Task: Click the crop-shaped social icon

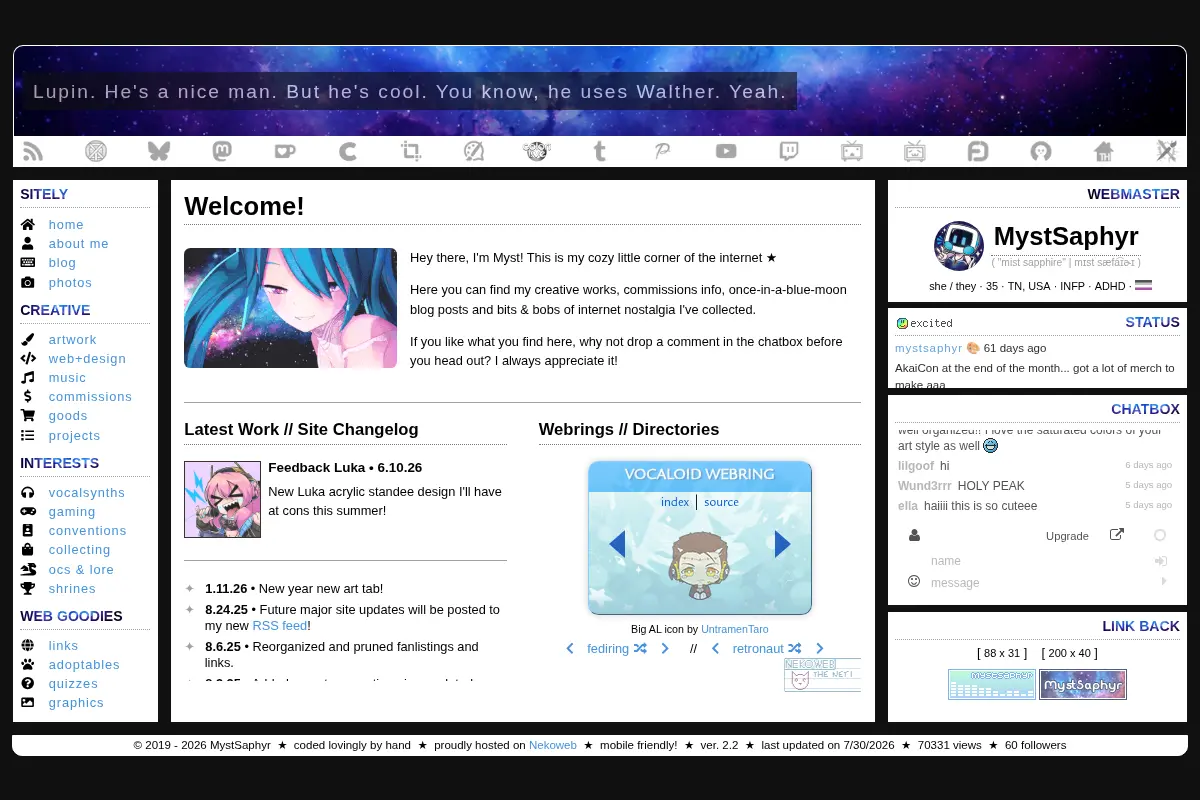Action: [x=411, y=151]
